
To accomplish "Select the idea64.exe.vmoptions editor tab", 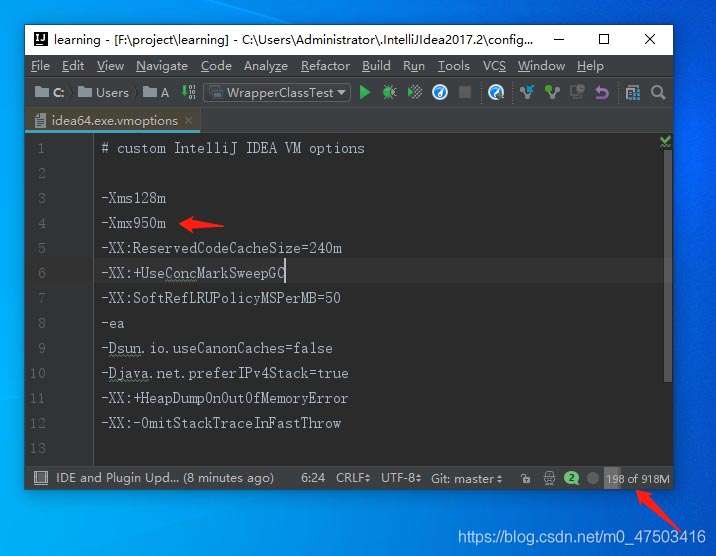I will (113, 121).
